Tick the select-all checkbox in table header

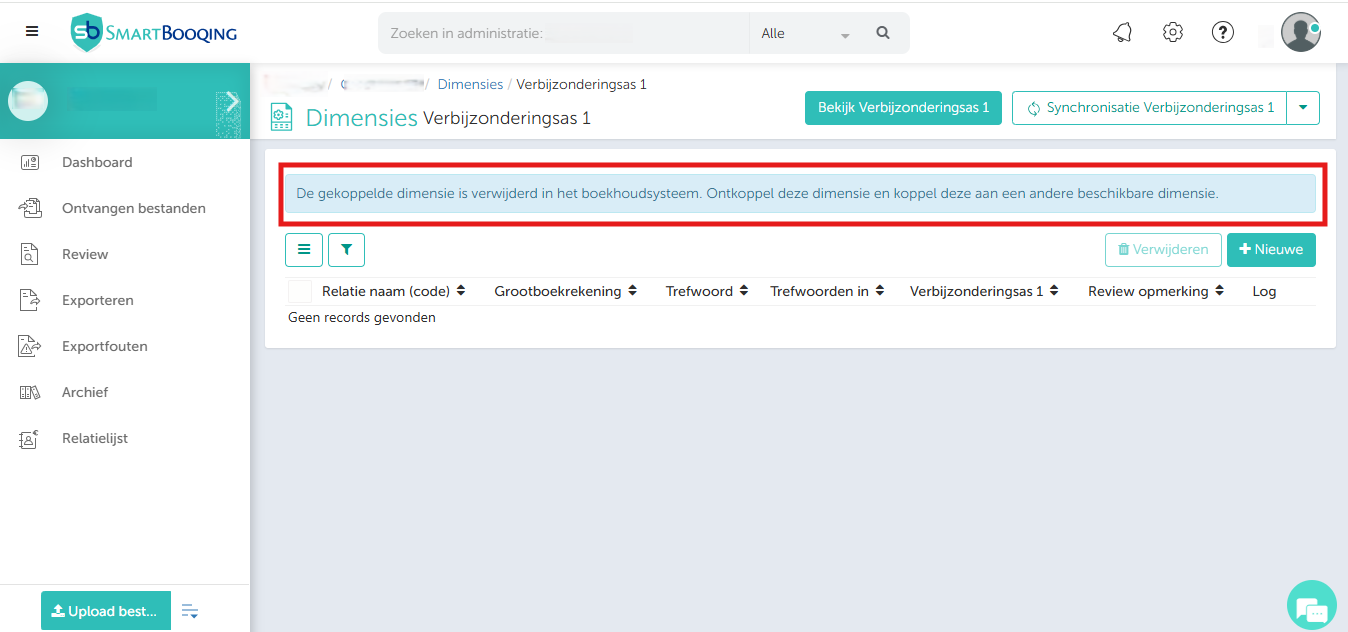pos(300,292)
